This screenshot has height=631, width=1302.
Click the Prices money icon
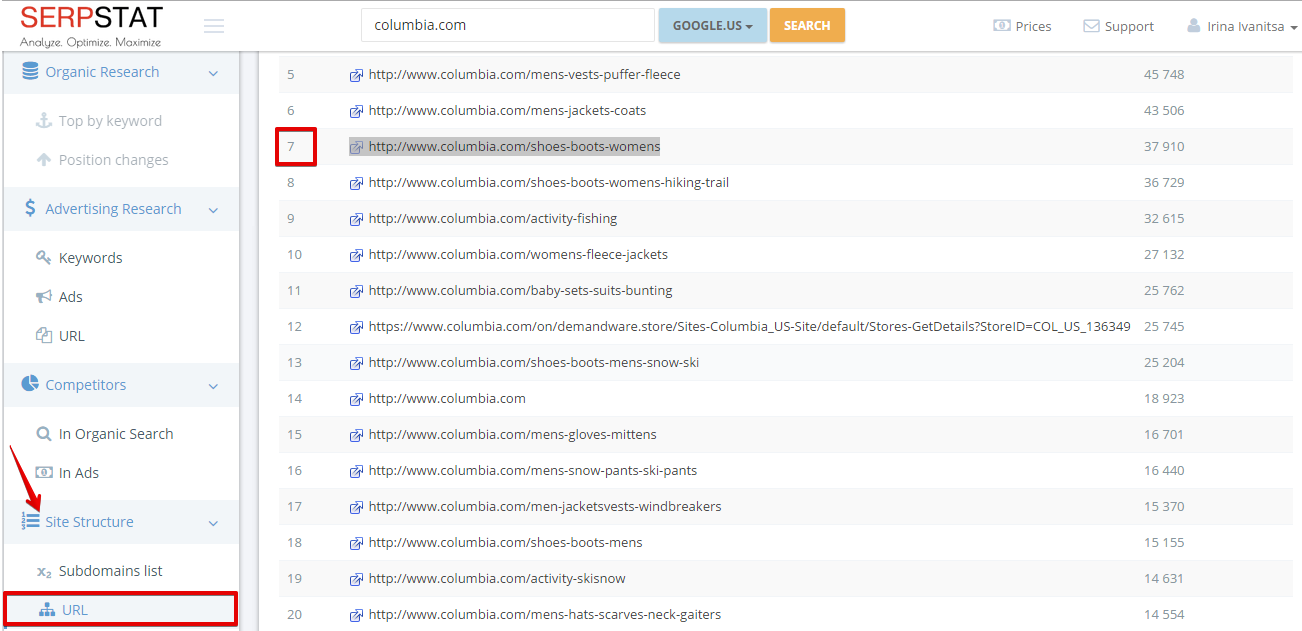click(x=1001, y=26)
